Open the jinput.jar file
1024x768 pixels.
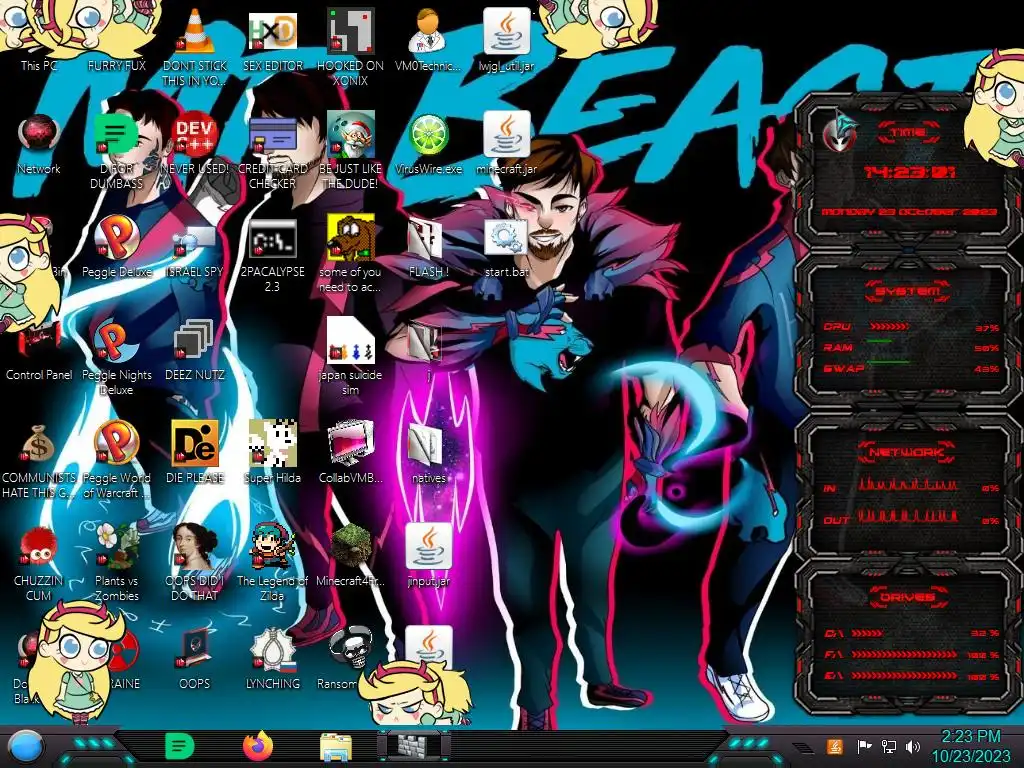point(428,555)
